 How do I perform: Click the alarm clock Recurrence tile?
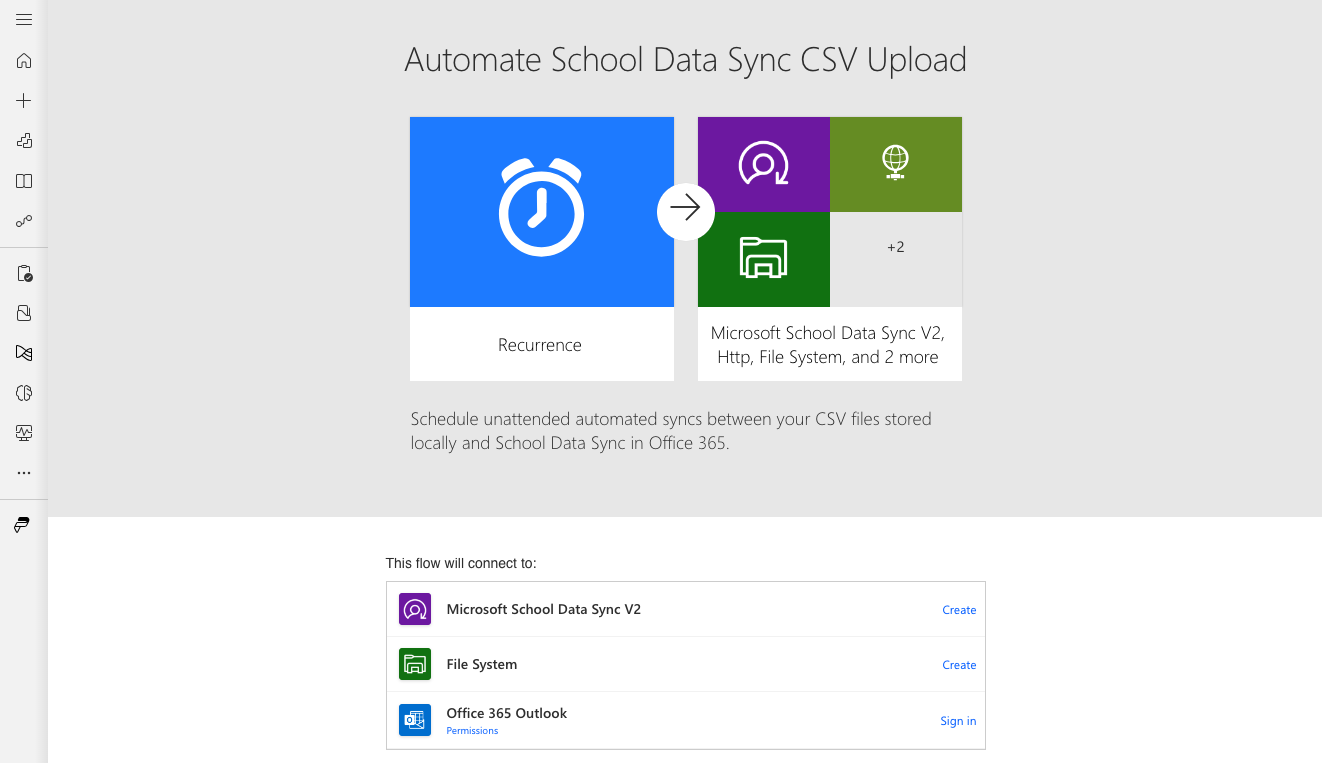(x=542, y=212)
